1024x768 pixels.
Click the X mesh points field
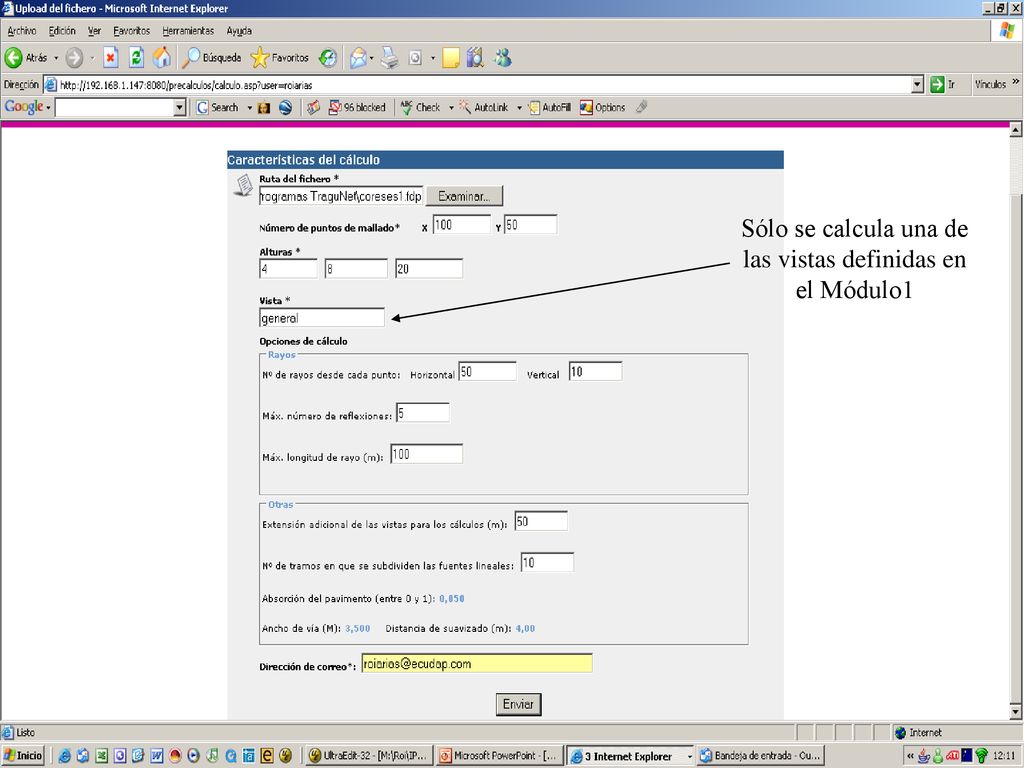coord(461,225)
